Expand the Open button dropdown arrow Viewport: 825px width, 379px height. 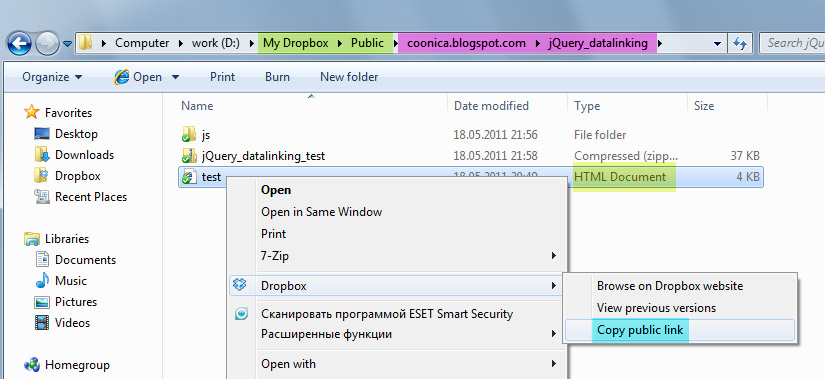point(175,77)
